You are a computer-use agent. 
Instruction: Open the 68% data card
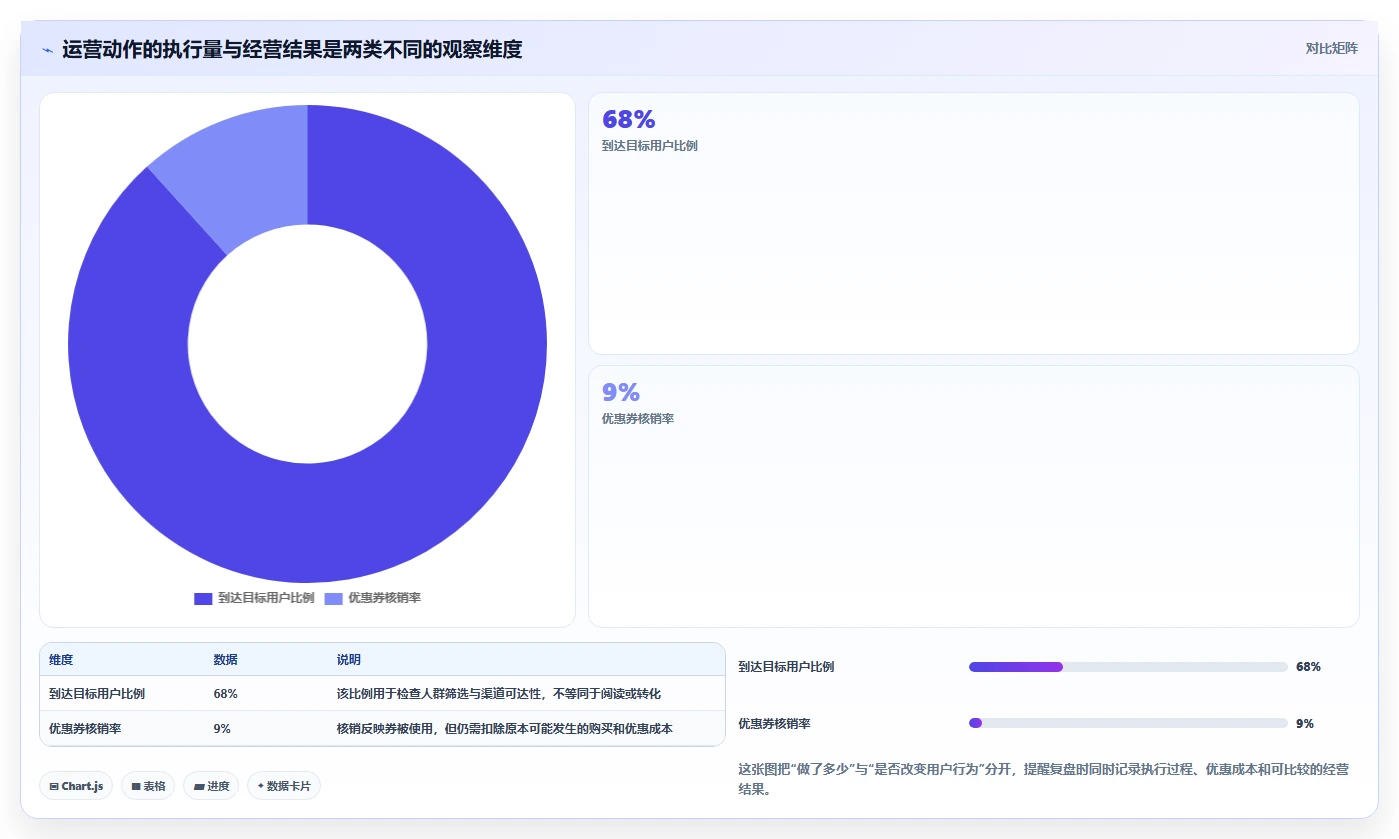tap(973, 223)
